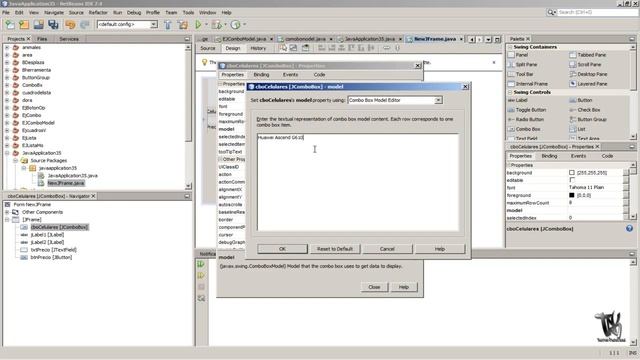
Task: Collapse the JavaApplication35 project node
Action: tap(7, 153)
